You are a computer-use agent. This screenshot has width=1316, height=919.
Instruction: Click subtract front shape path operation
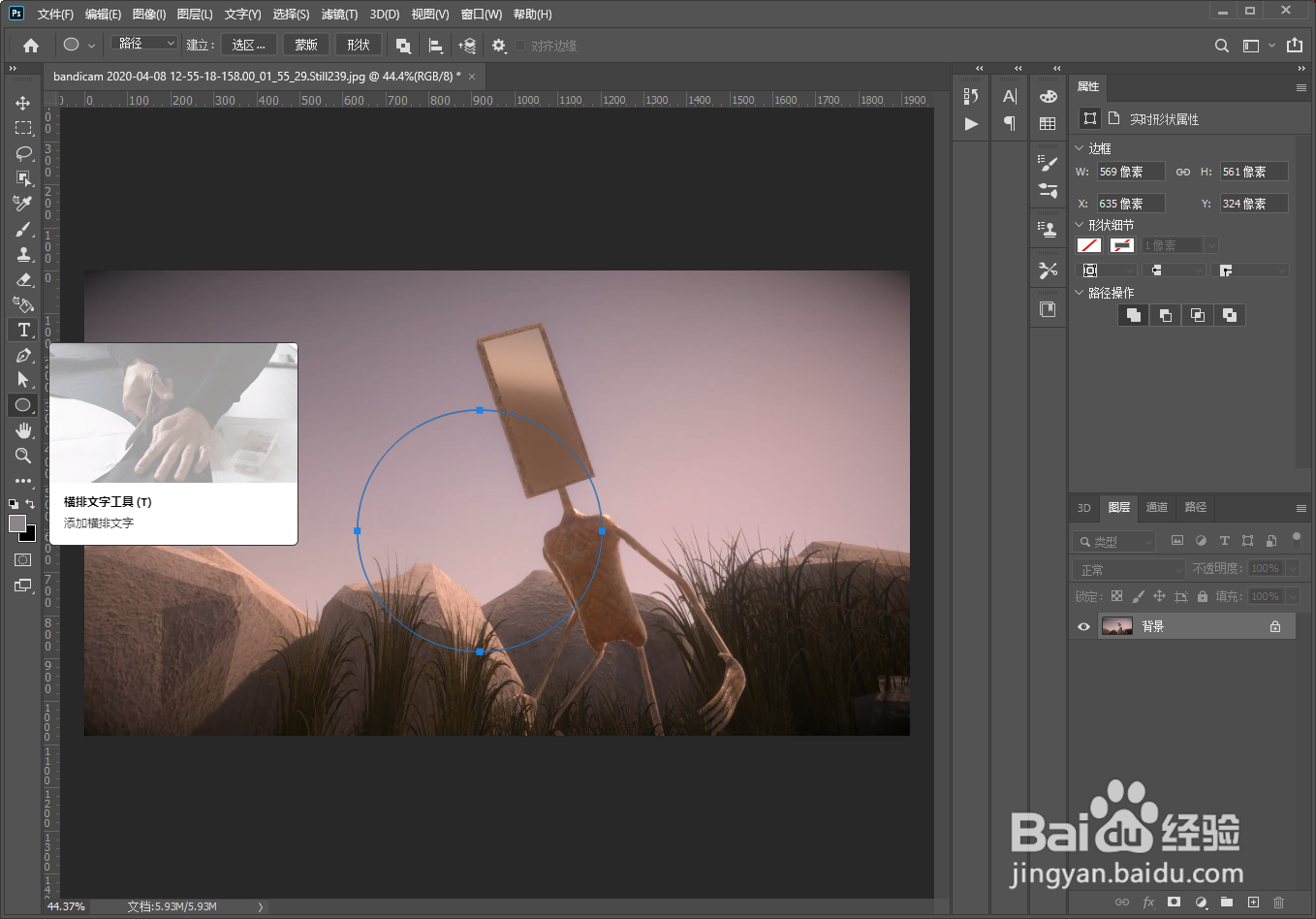tap(1166, 315)
